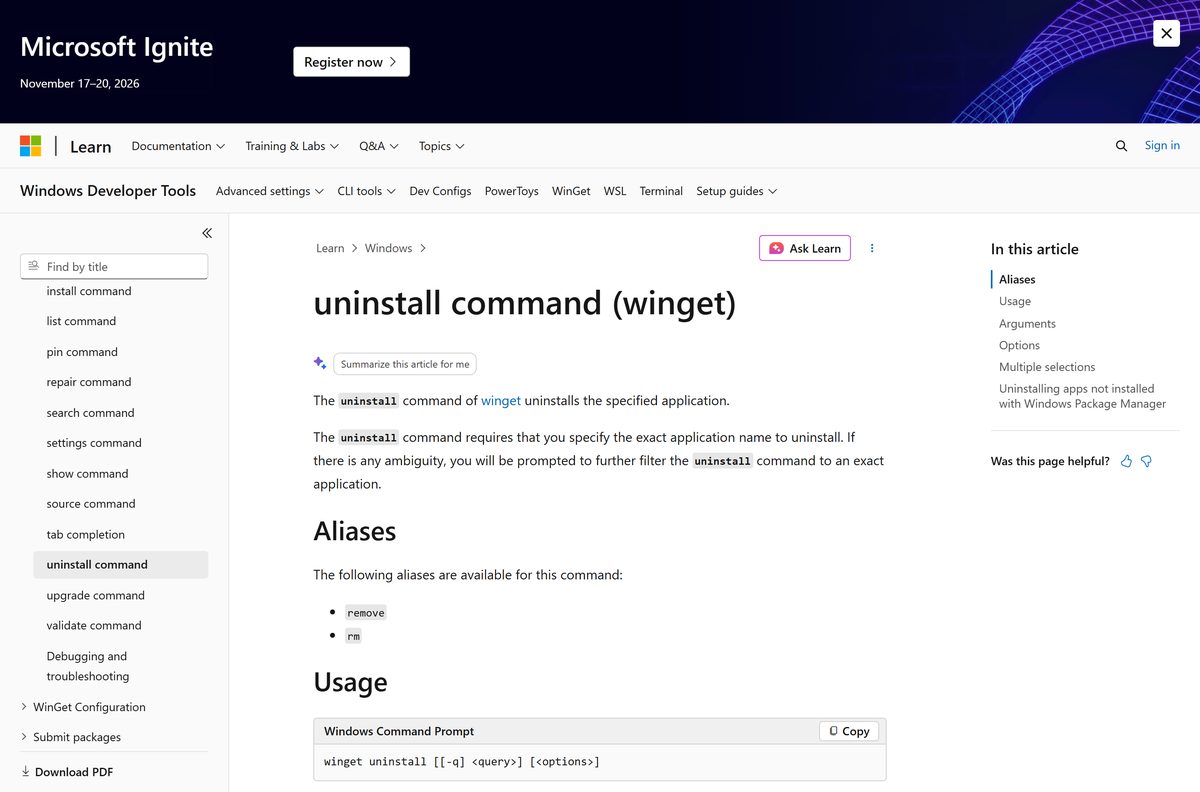Click the thumbs up feedback icon
Image resolution: width=1200 pixels, height=792 pixels.
[1126, 461]
